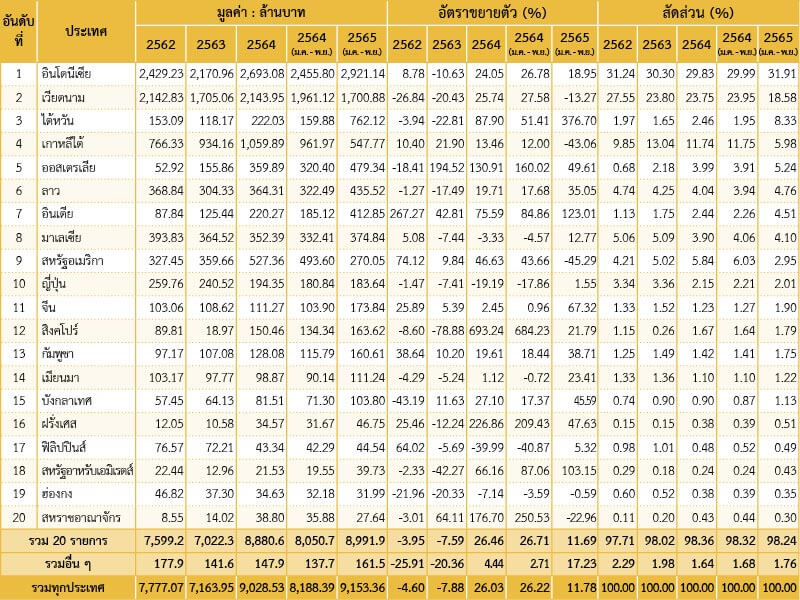This screenshot has height=600, width=800.
Task: Select the "อัตราขยายตัว (%)" header
Action: coord(492,12)
